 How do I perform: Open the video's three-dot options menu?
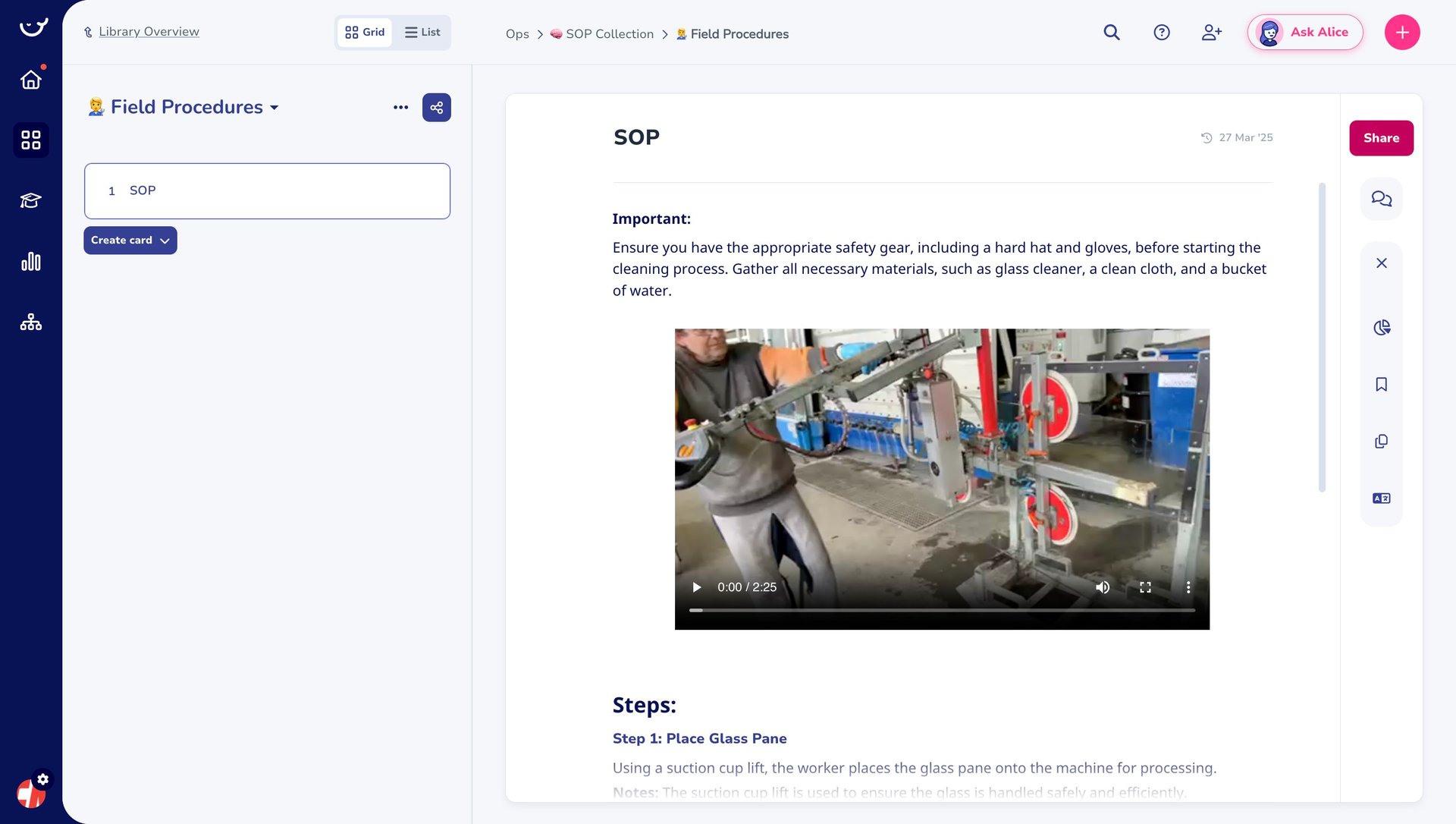tap(1188, 587)
